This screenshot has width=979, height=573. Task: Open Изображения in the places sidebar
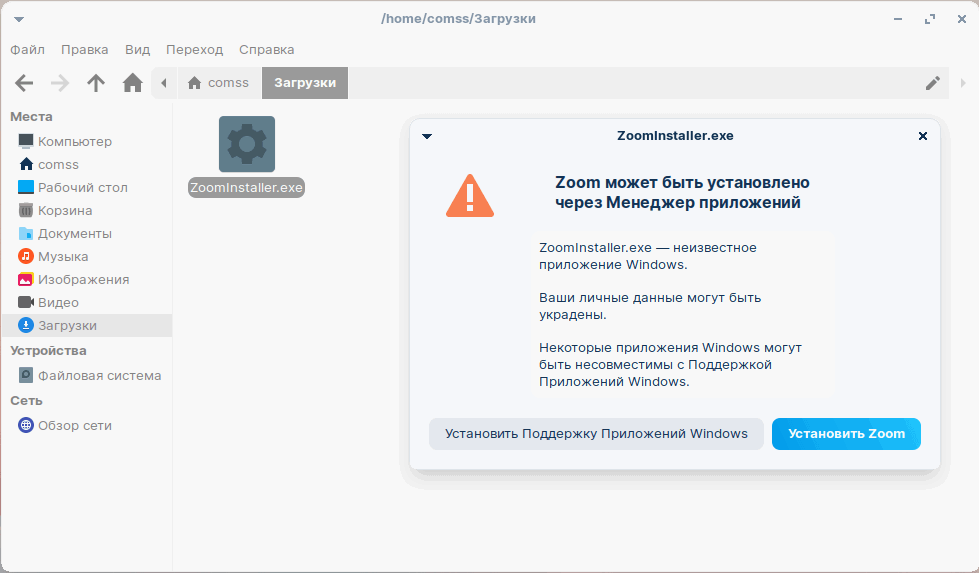83,279
